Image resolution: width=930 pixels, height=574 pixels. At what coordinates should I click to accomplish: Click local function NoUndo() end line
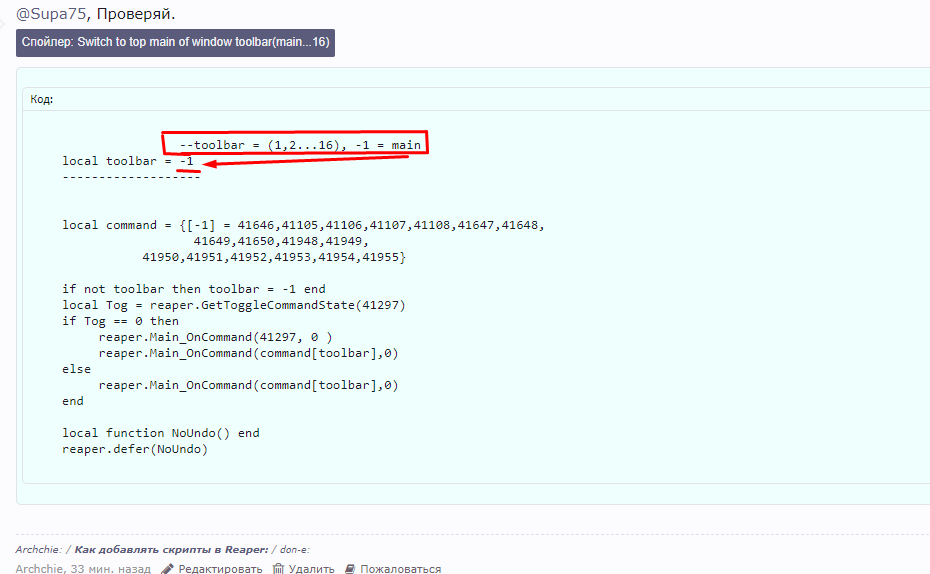(161, 433)
